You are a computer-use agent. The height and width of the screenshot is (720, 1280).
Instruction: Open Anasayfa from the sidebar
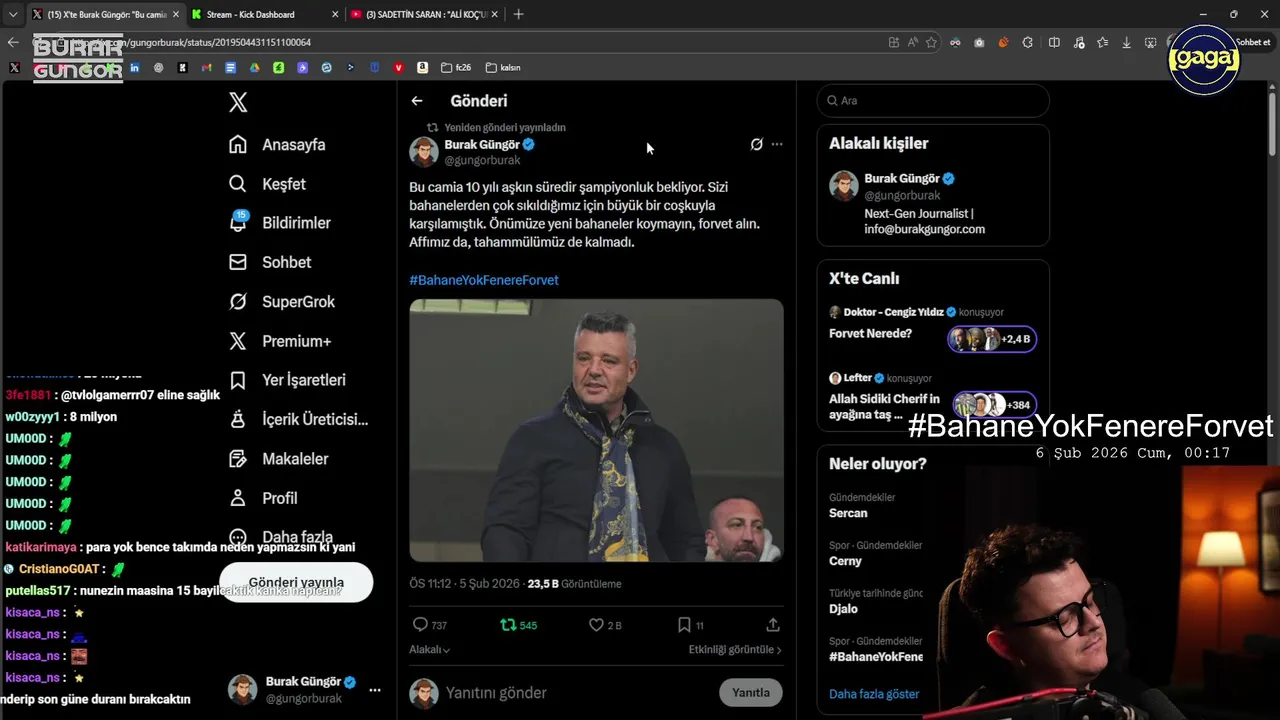(x=277, y=145)
